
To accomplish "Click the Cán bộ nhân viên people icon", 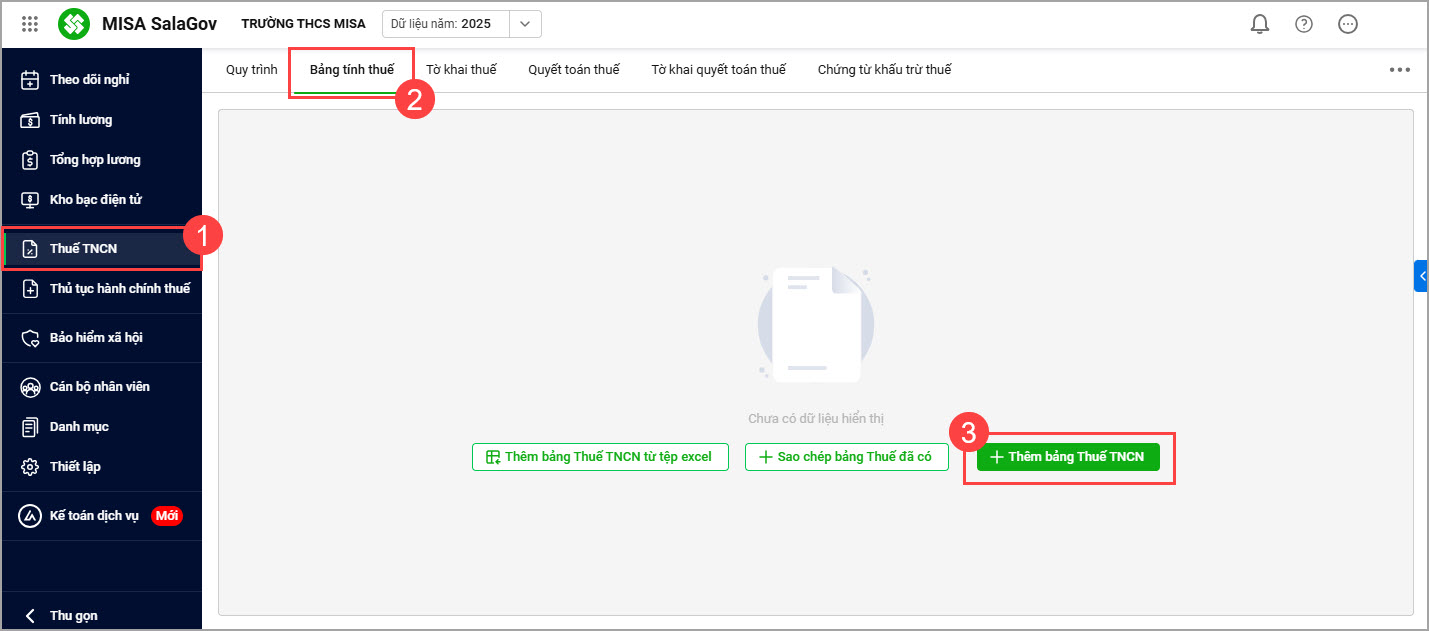I will pyautogui.click(x=30, y=387).
